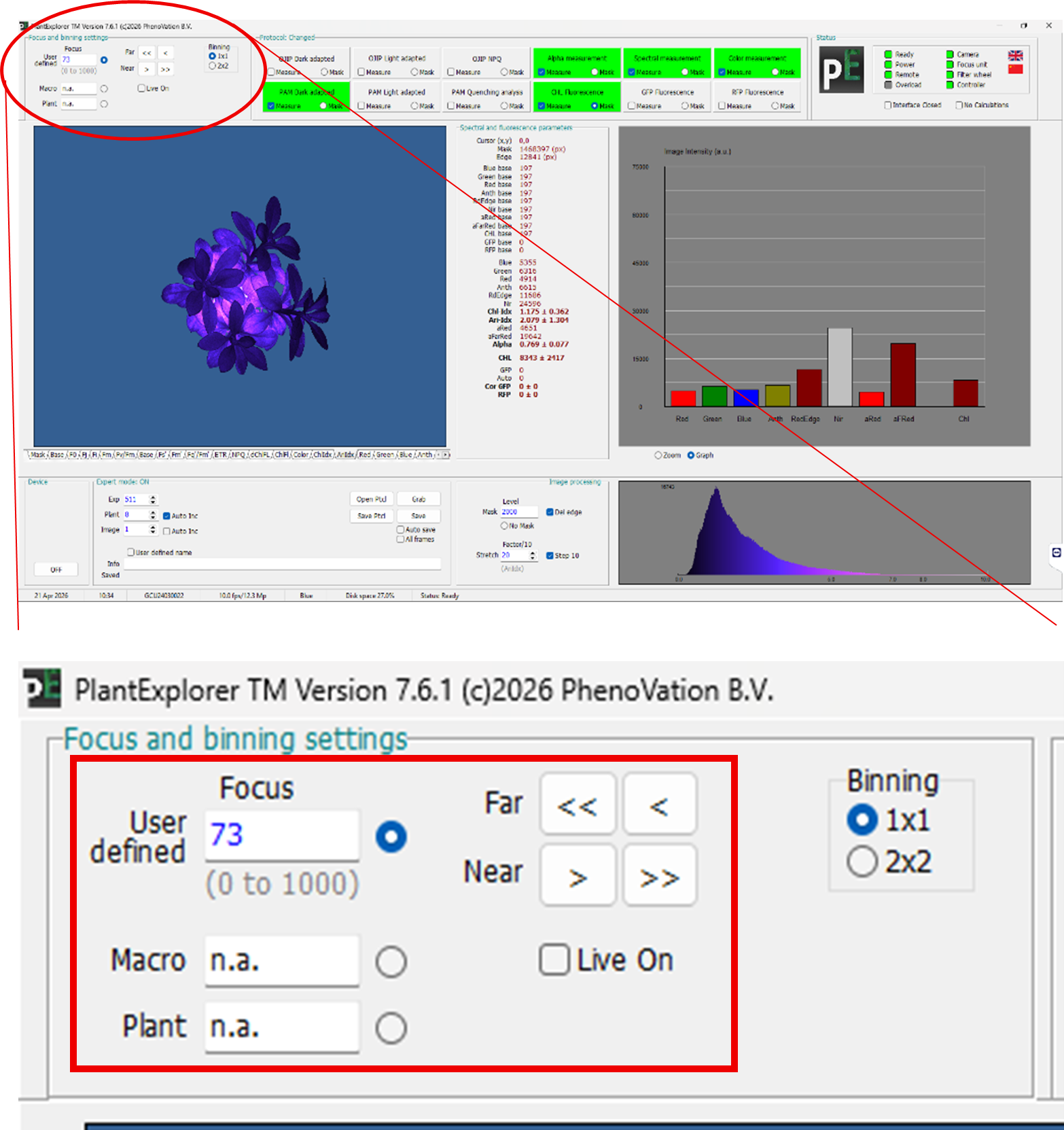Click Near '>' button in the enlarged inset
This screenshot has height=1130, width=1064.
pyautogui.click(x=578, y=875)
